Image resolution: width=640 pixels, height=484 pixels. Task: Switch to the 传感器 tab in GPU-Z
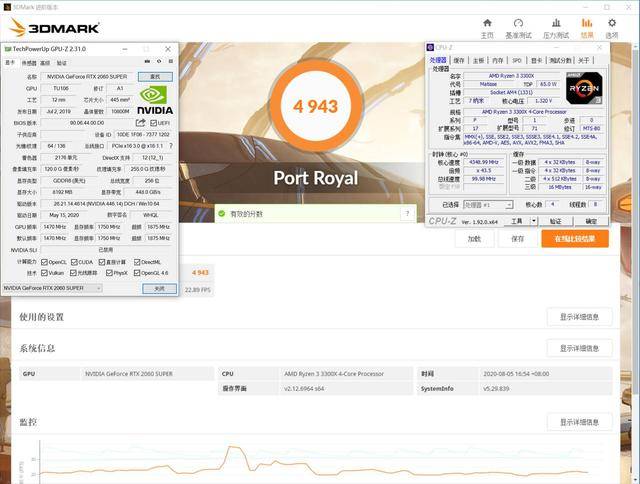click(x=28, y=62)
